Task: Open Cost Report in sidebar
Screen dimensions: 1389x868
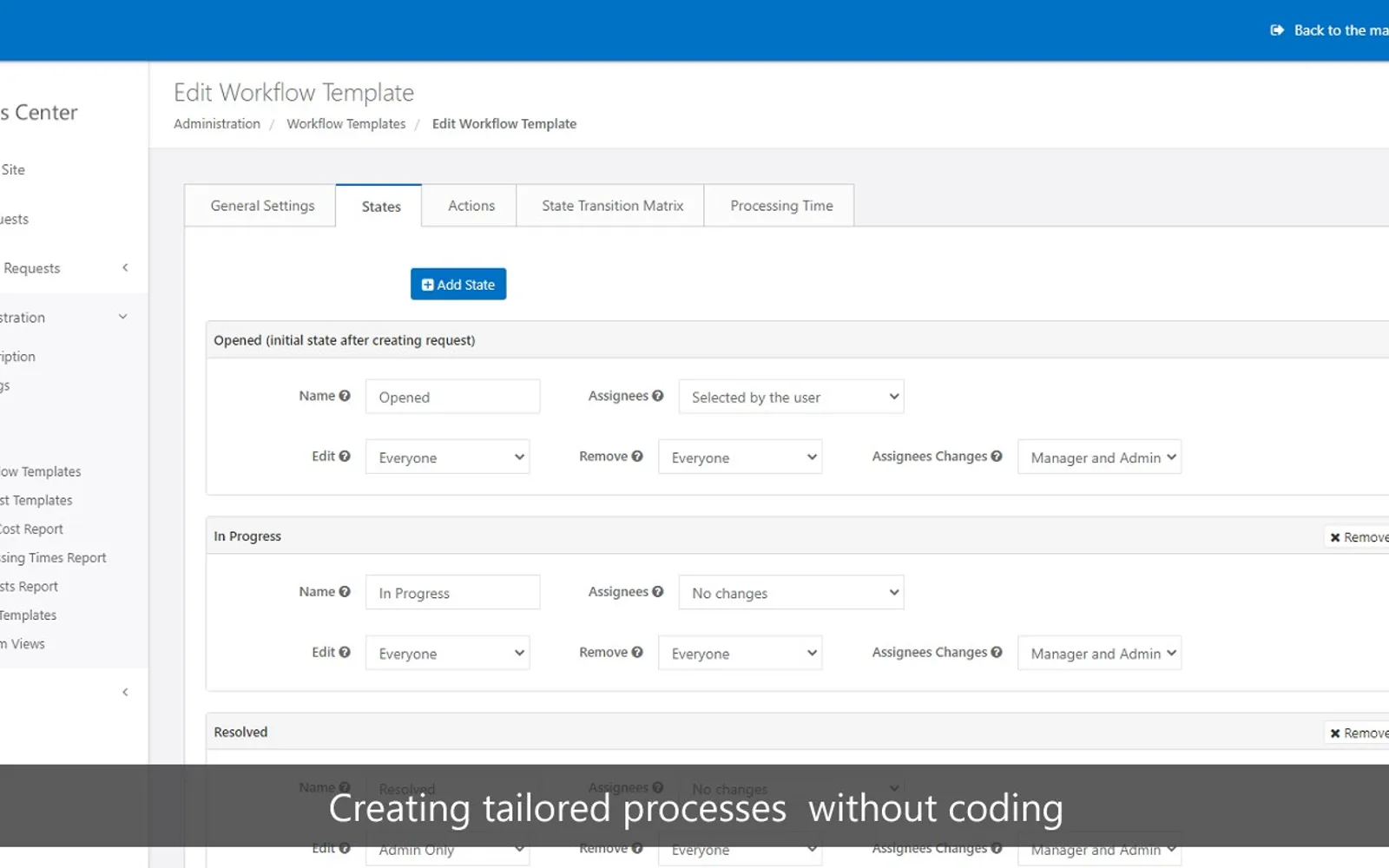Action: [32, 529]
